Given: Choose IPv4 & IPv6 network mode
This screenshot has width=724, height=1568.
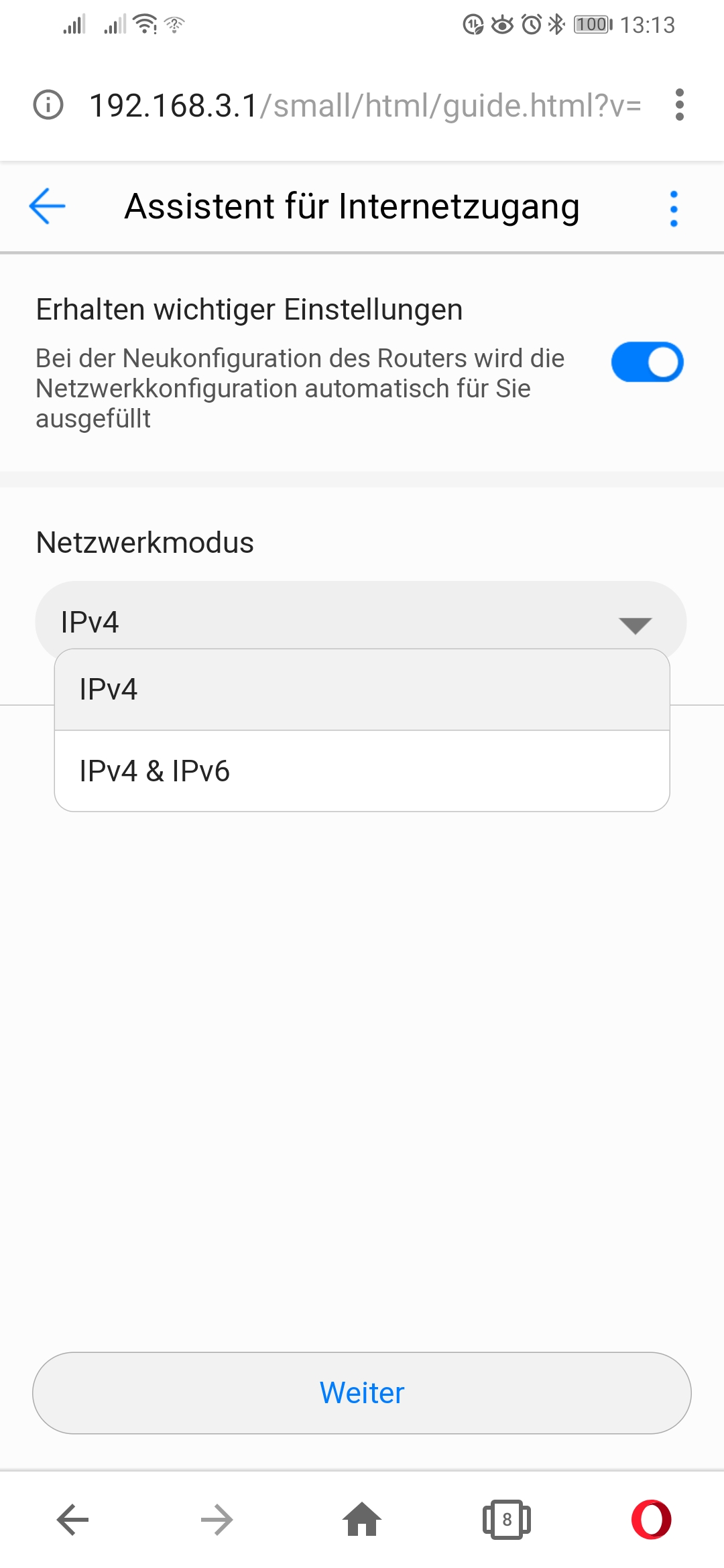Looking at the screenshot, I should click(x=362, y=771).
